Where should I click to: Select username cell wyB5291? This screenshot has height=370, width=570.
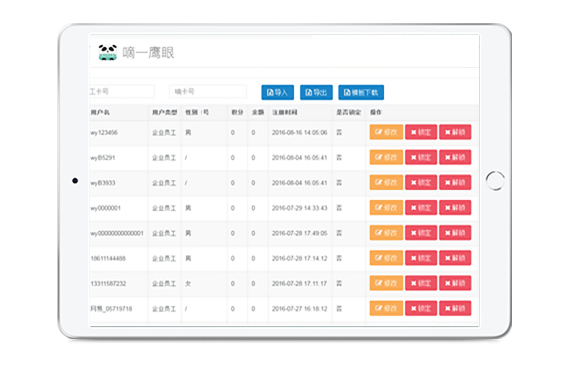(x=103, y=158)
